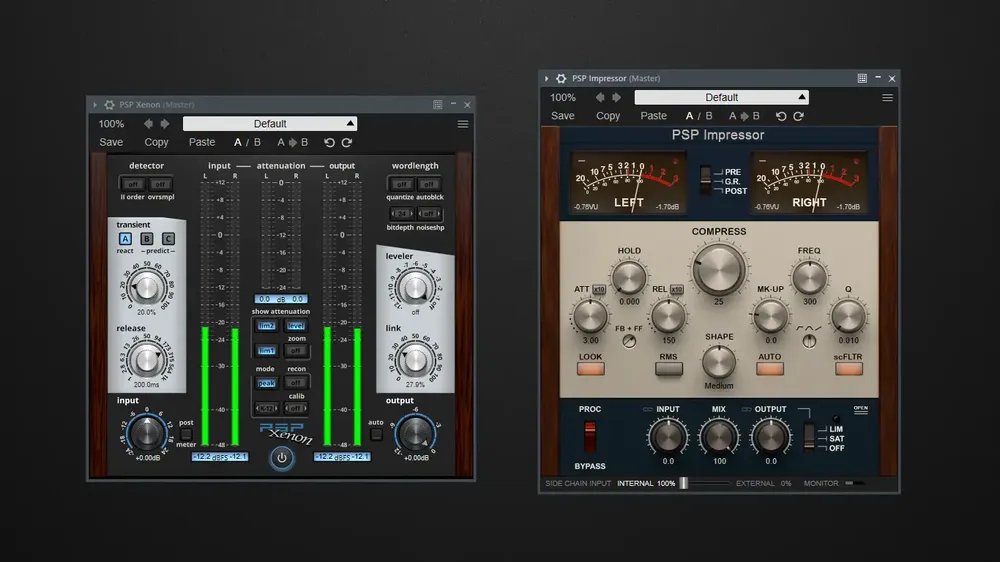Open PSP Xenon hamburger menu
This screenshot has width=1000, height=562.
pyautogui.click(x=463, y=124)
